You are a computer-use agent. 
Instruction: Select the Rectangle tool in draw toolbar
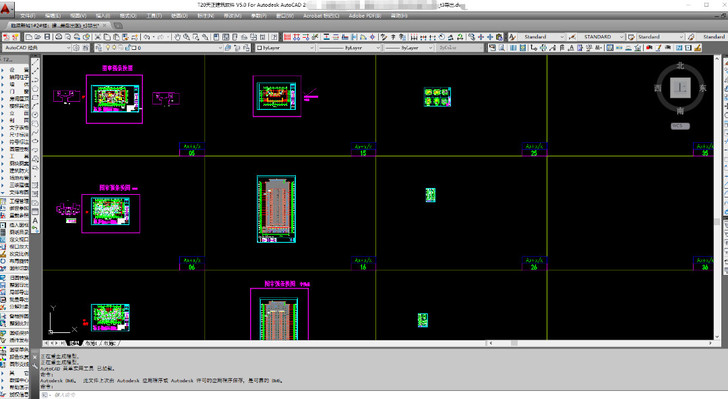click(35, 98)
